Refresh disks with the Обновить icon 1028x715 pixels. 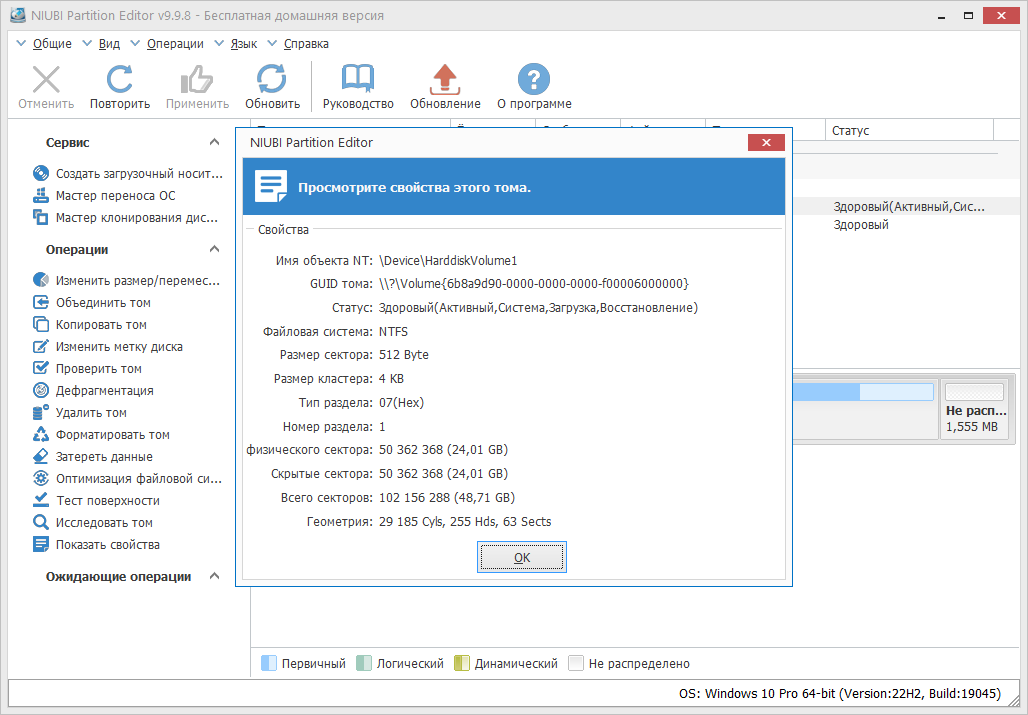(x=271, y=79)
